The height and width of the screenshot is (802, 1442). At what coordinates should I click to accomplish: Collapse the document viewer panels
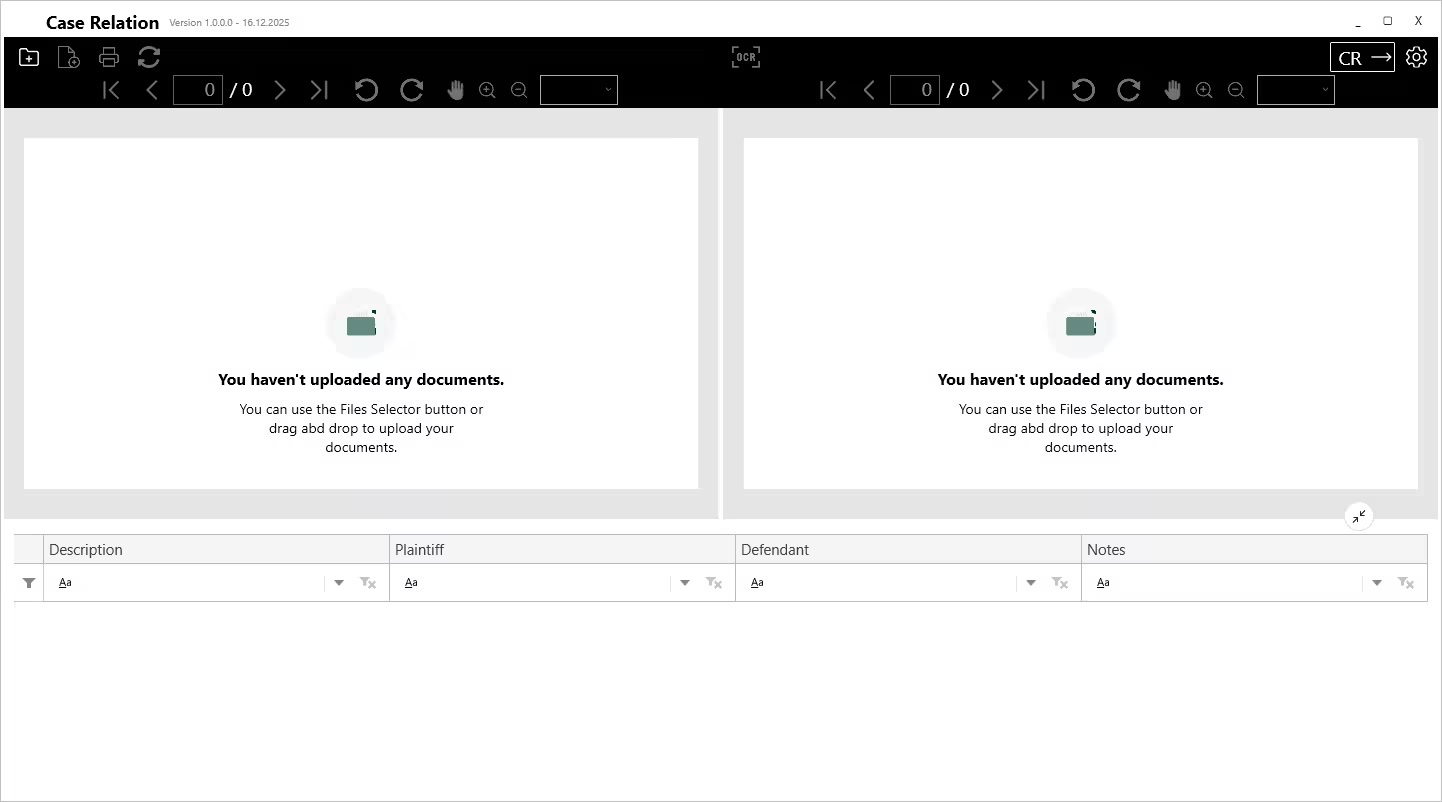tap(1359, 516)
